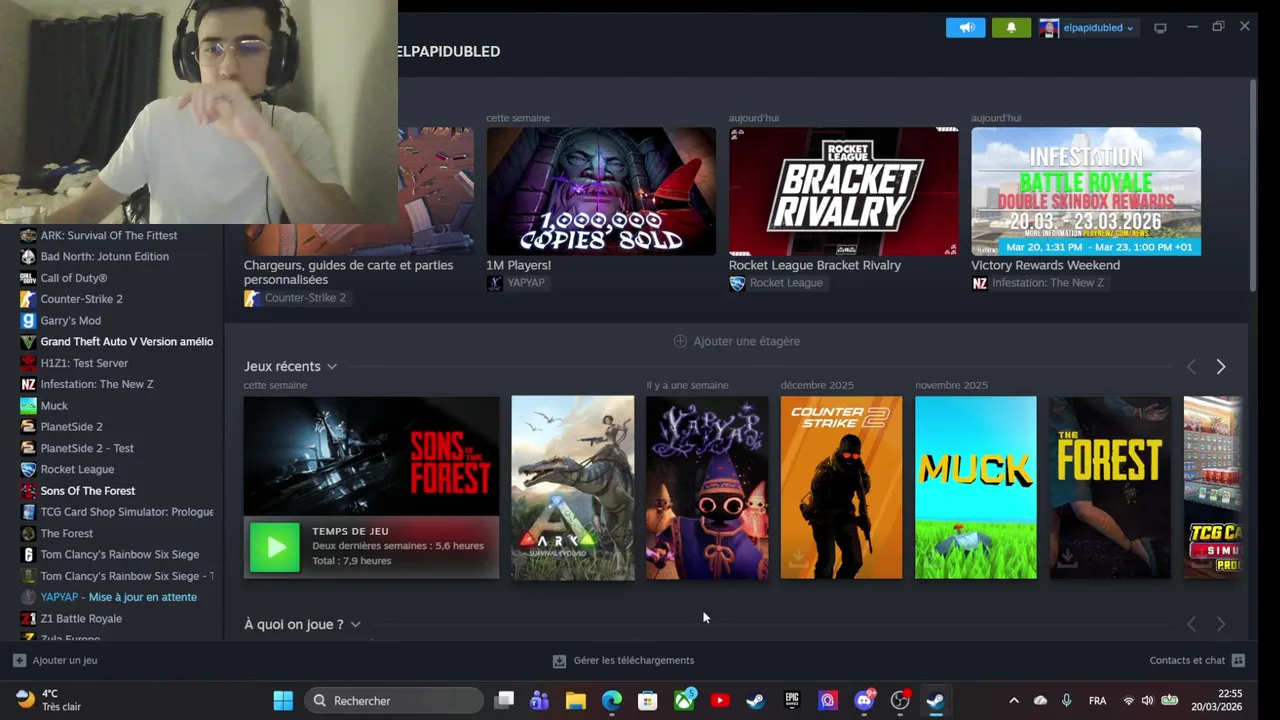The width and height of the screenshot is (1280, 720).
Task: Click the Infestation NZ icon in library list
Action: click(28, 384)
